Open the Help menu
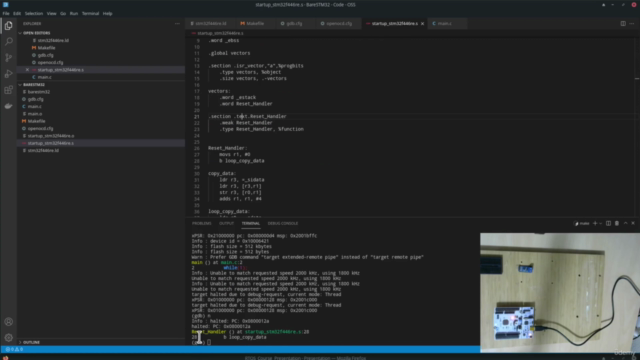640x360 pixels. (x=107, y=13)
